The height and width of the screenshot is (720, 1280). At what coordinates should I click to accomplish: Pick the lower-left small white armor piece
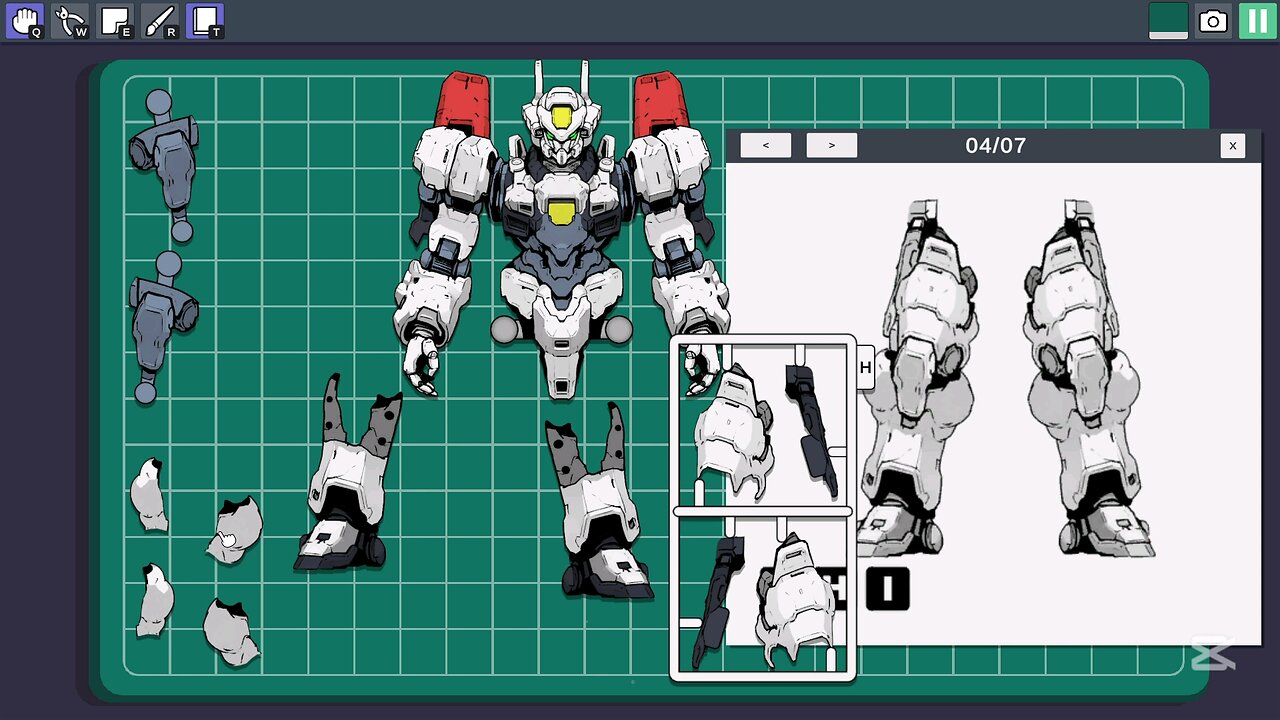154,600
